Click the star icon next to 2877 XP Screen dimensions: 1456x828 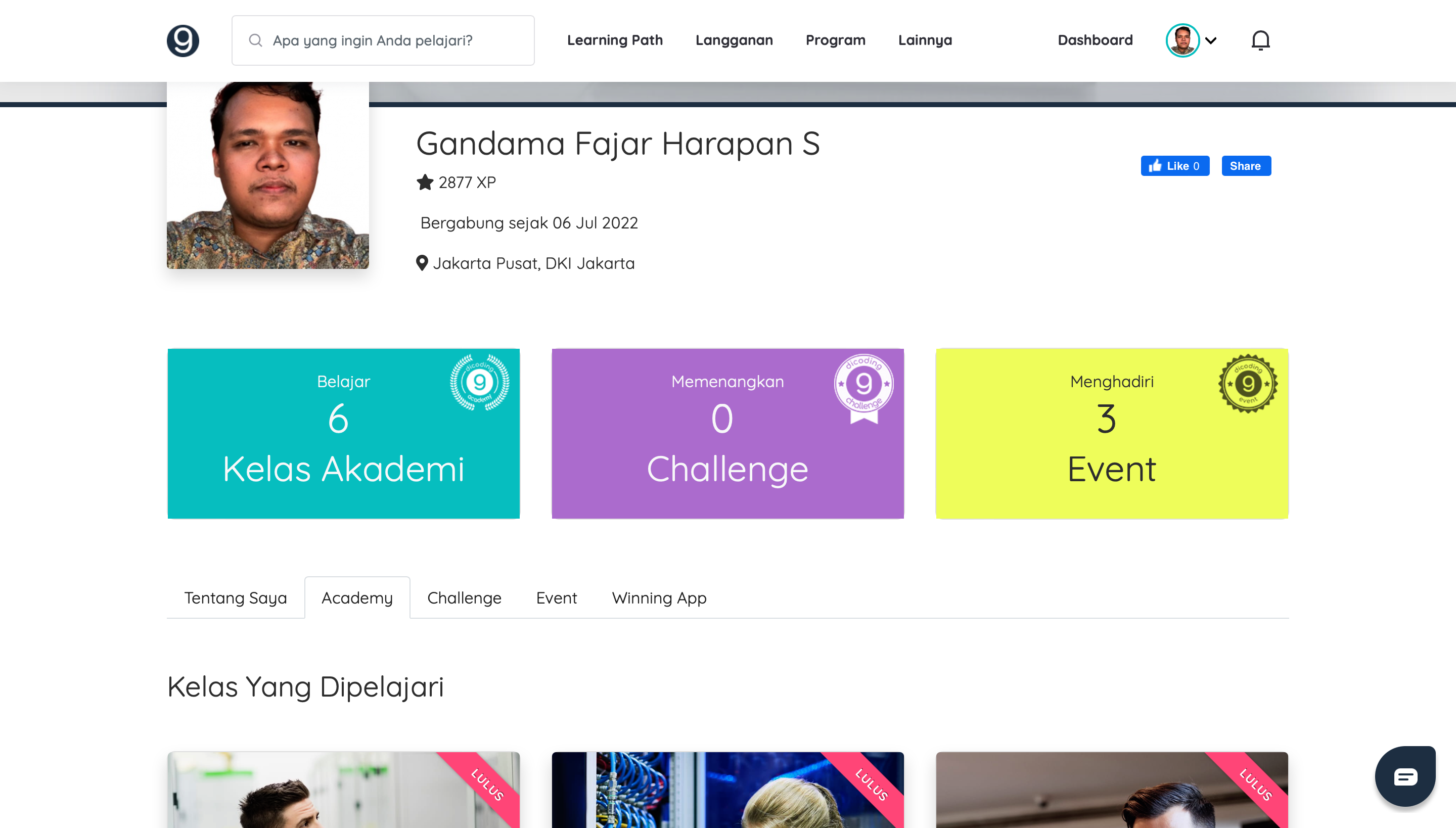425,182
